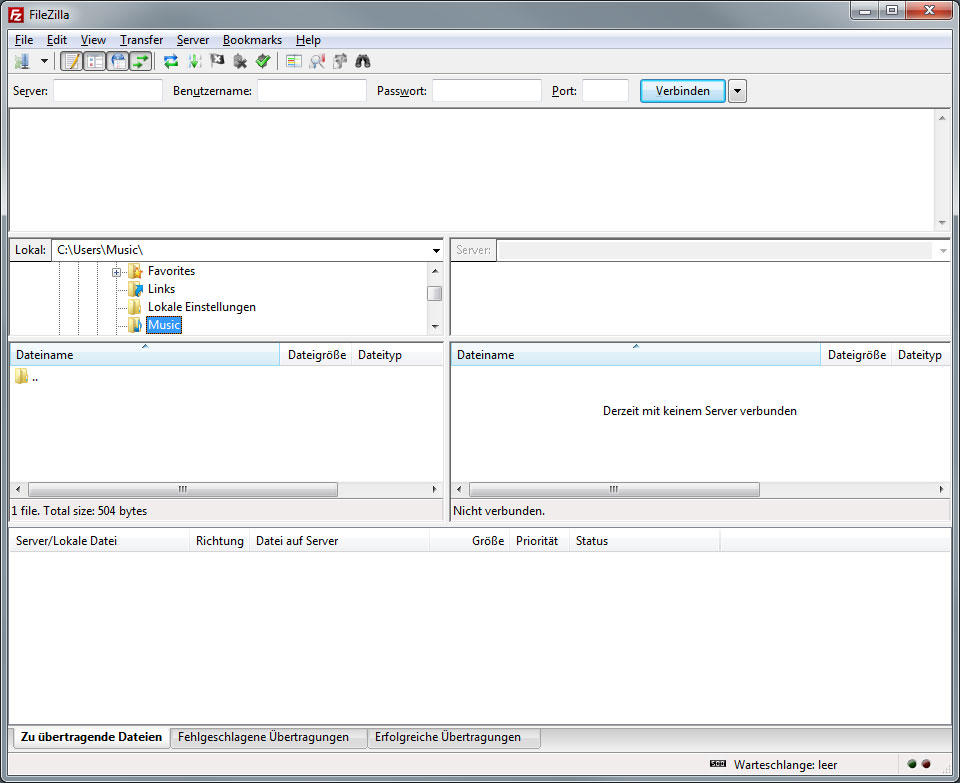Click the red activity indicator light

926,764
